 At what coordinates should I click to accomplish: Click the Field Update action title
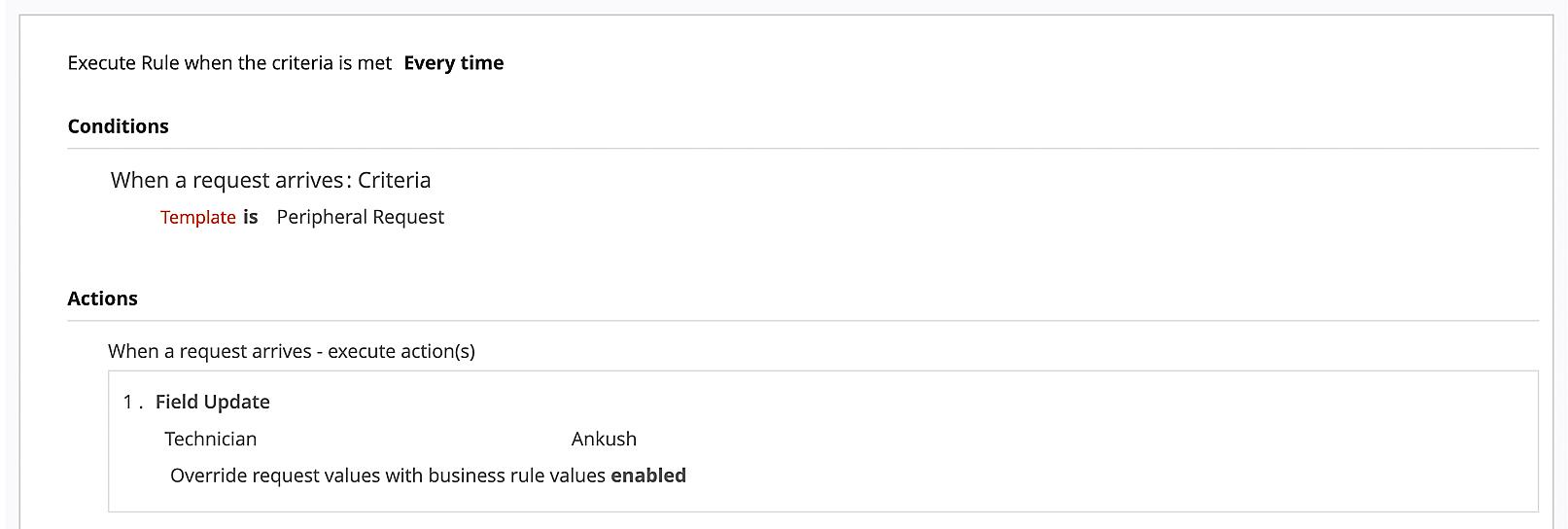click(x=212, y=402)
